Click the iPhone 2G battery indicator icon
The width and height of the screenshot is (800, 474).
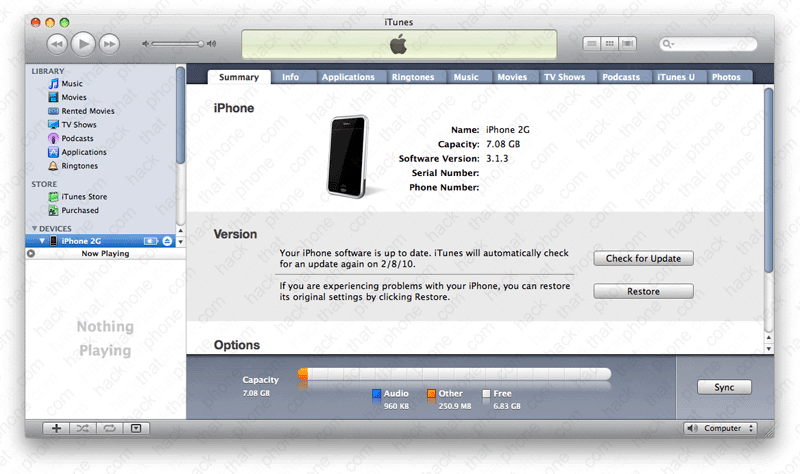coord(151,241)
